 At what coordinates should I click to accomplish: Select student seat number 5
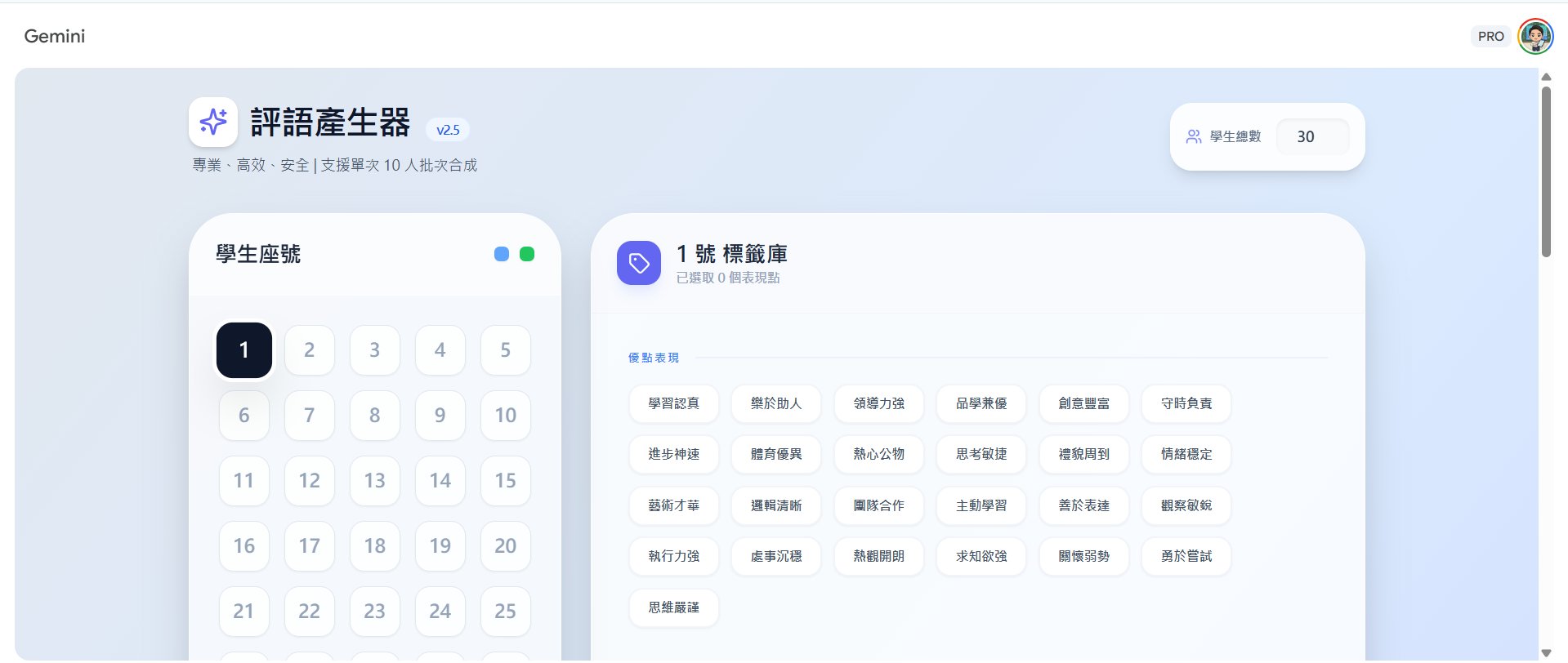pos(506,350)
